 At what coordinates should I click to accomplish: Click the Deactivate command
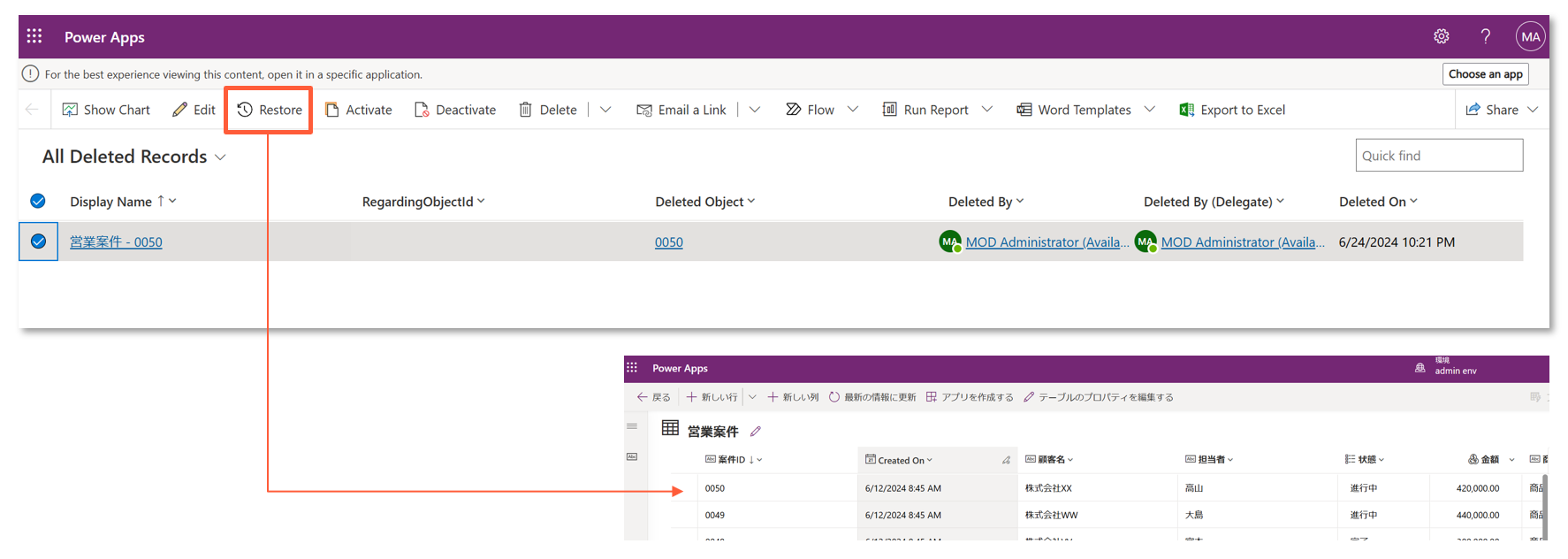click(455, 110)
